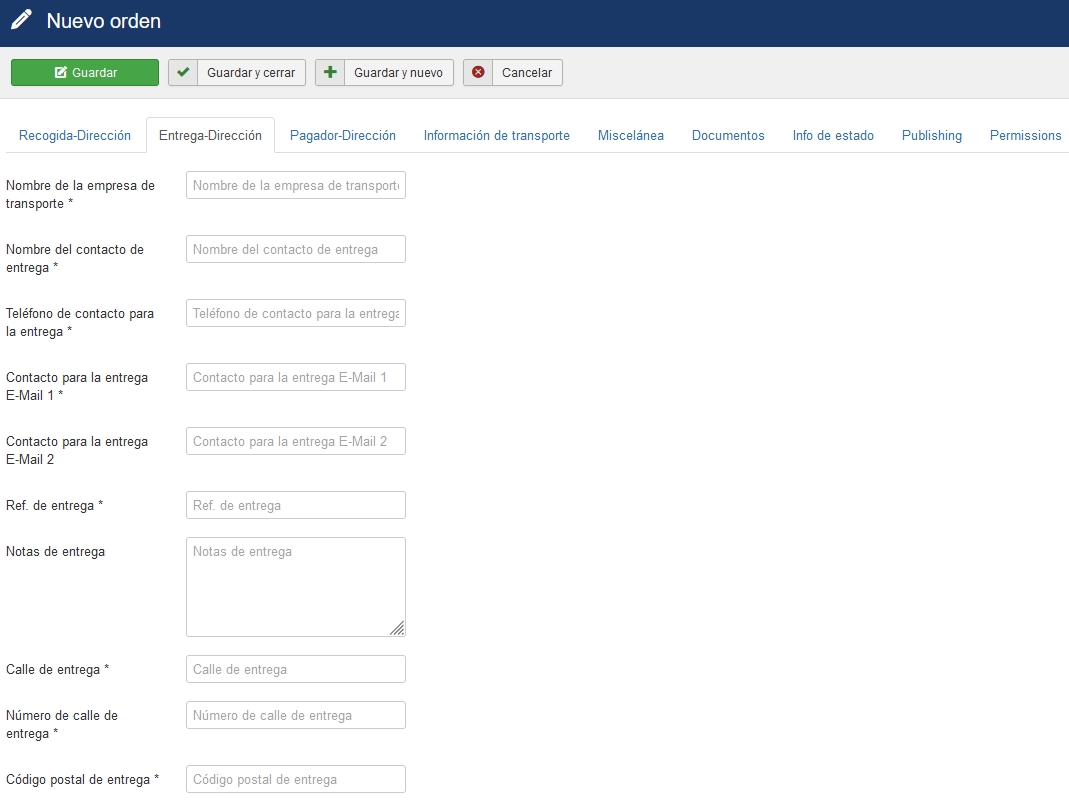Click the Ref. de entrega input field

click(x=296, y=505)
